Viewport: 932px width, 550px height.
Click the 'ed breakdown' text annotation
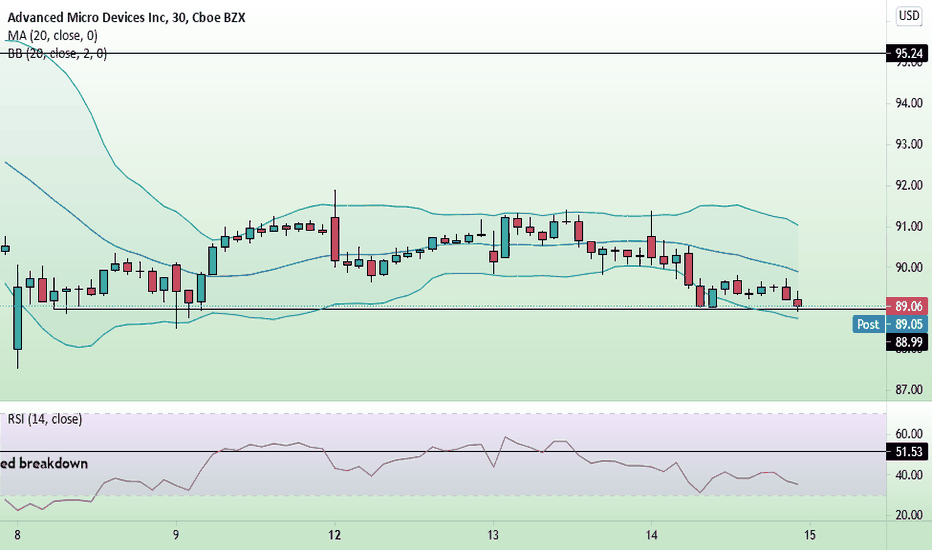tap(44, 464)
